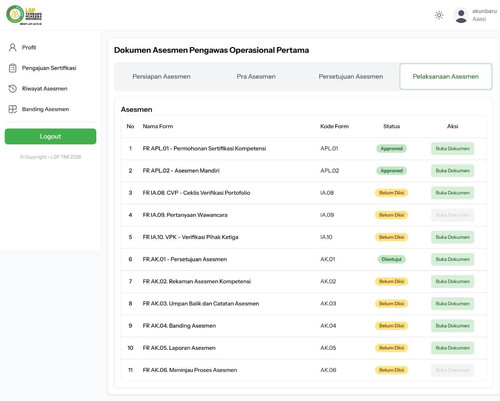The height and width of the screenshot is (401, 500).
Task: Select the Pelaksanaan Asesmen tab
Action: tap(446, 77)
